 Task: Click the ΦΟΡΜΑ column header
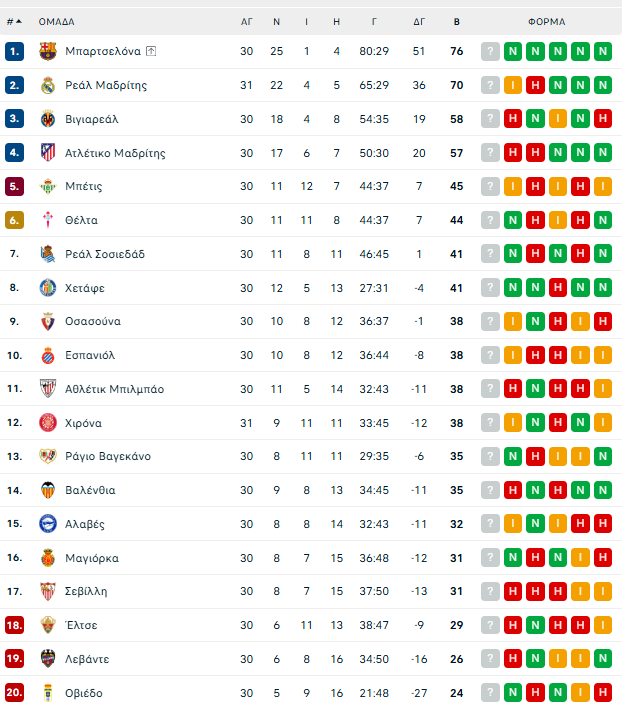tap(546, 21)
